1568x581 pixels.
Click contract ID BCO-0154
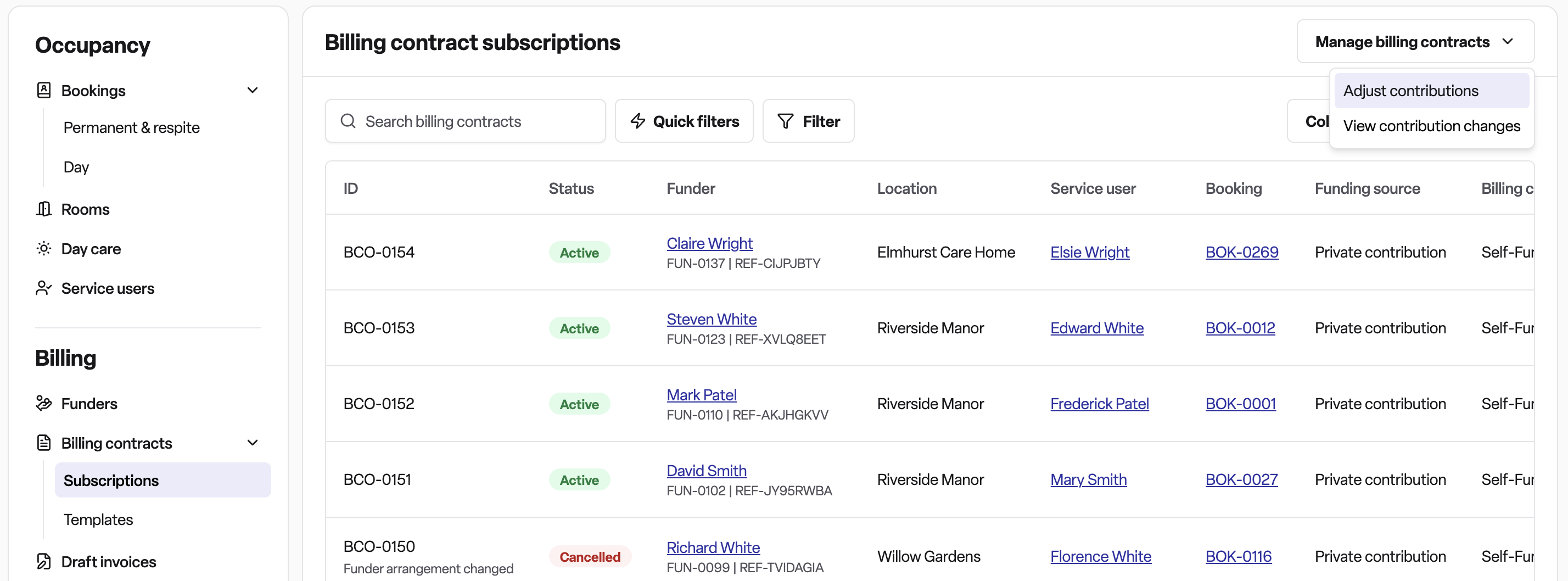(x=379, y=252)
